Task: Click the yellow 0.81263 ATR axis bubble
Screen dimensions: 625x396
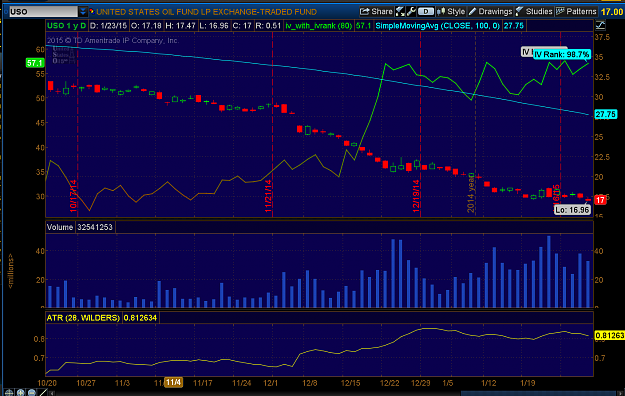Action: pos(609,336)
